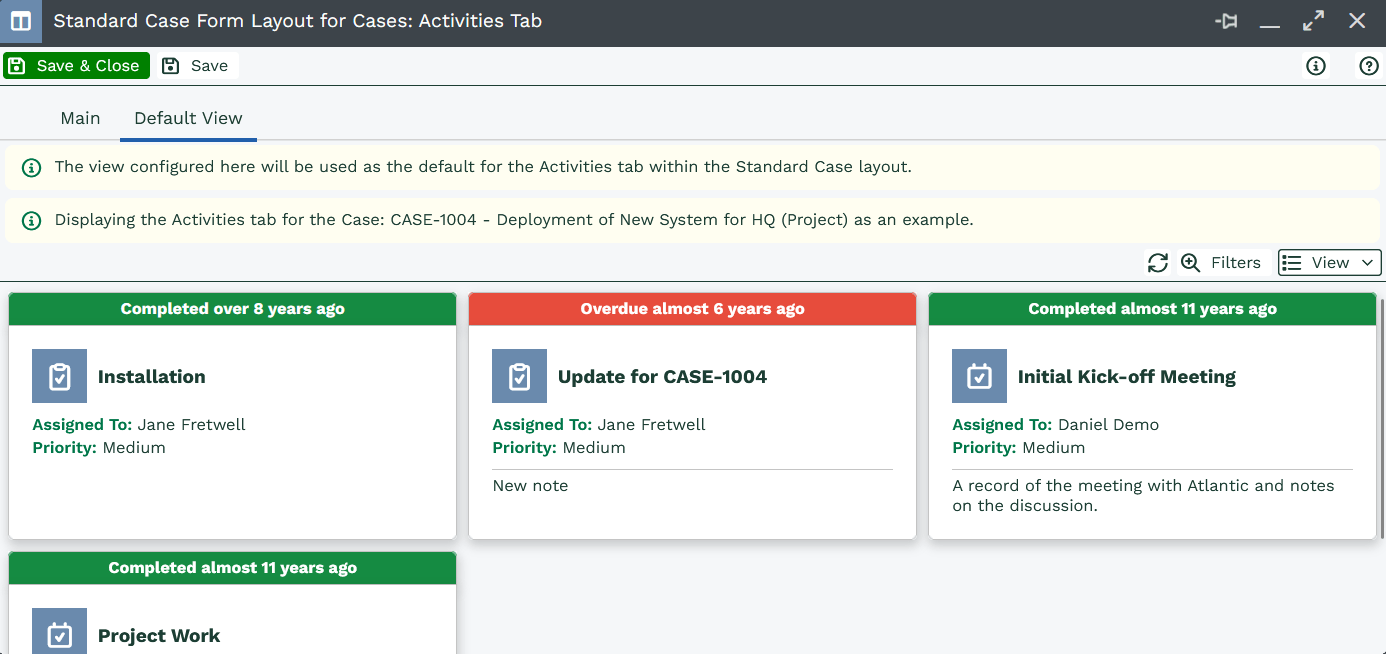Switch to the Main tab
The height and width of the screenshot is (654, 1386).
pyautogui.click(x=80, y=118)
